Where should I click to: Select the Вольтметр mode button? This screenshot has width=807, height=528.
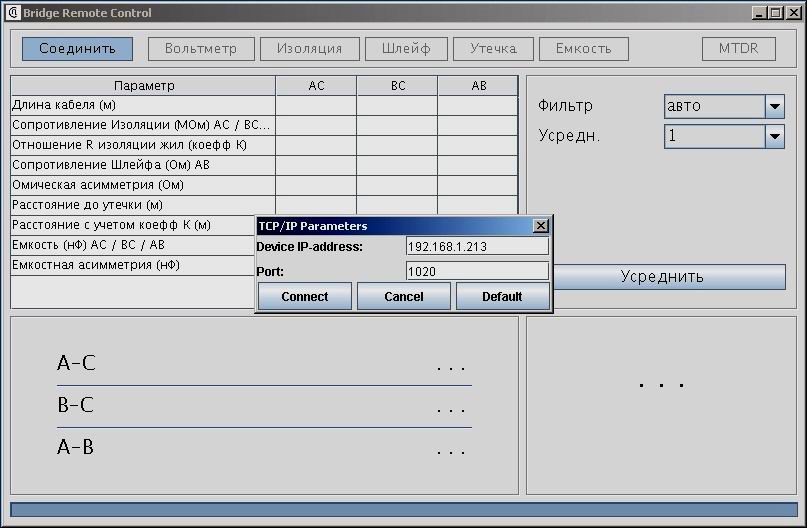coord(200,48)
